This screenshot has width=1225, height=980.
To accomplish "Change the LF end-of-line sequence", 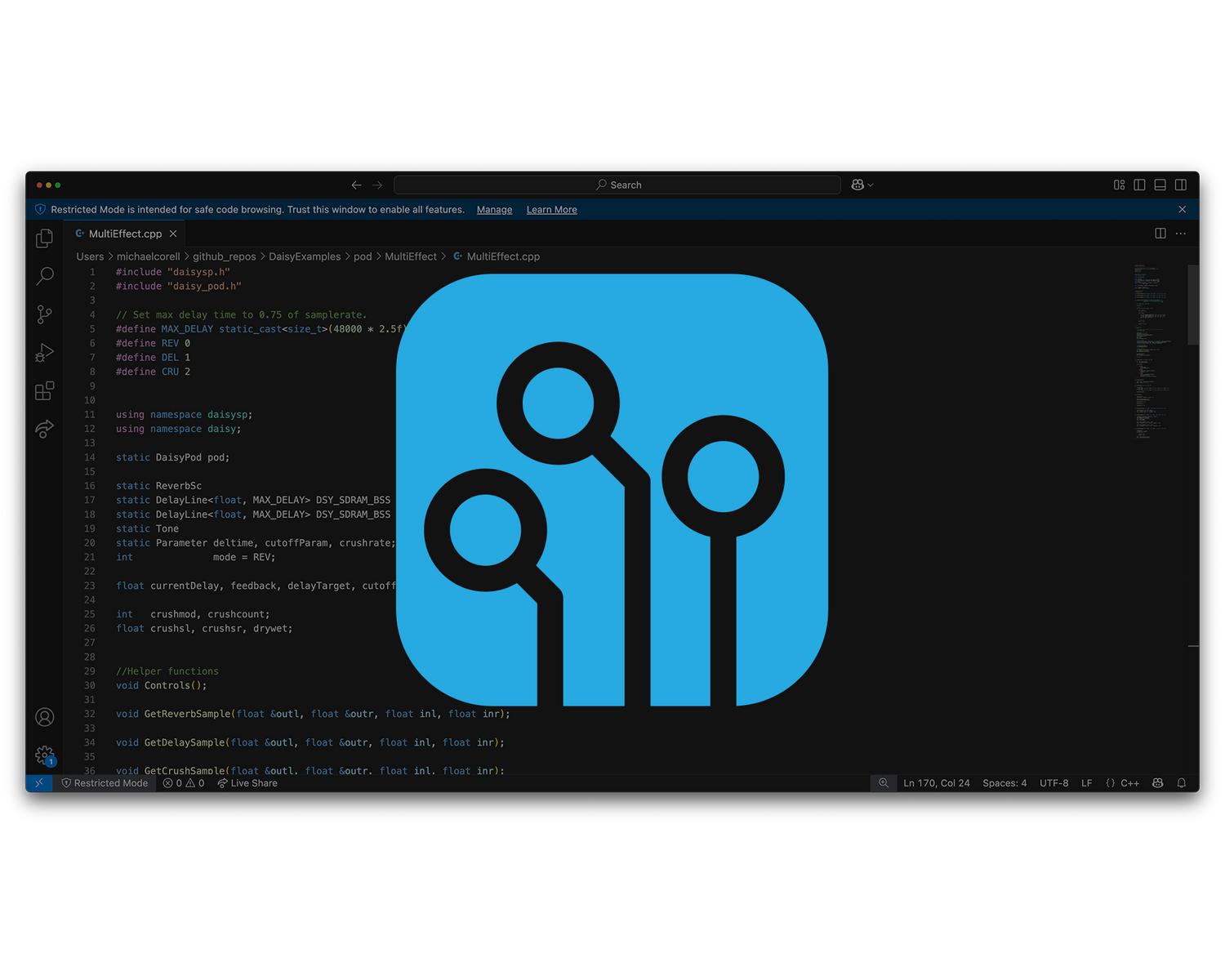I will coord(1086,783).
